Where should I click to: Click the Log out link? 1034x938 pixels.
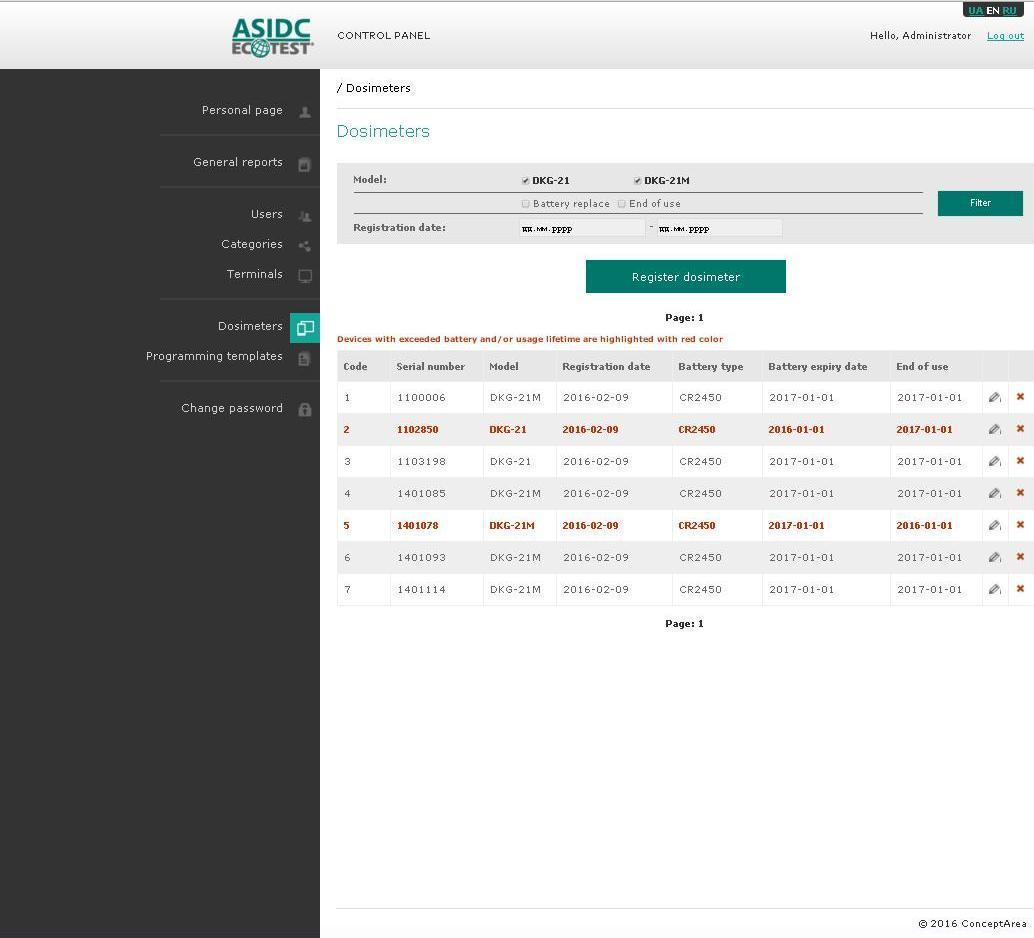pyautogui.click(x=1005, y=36)
